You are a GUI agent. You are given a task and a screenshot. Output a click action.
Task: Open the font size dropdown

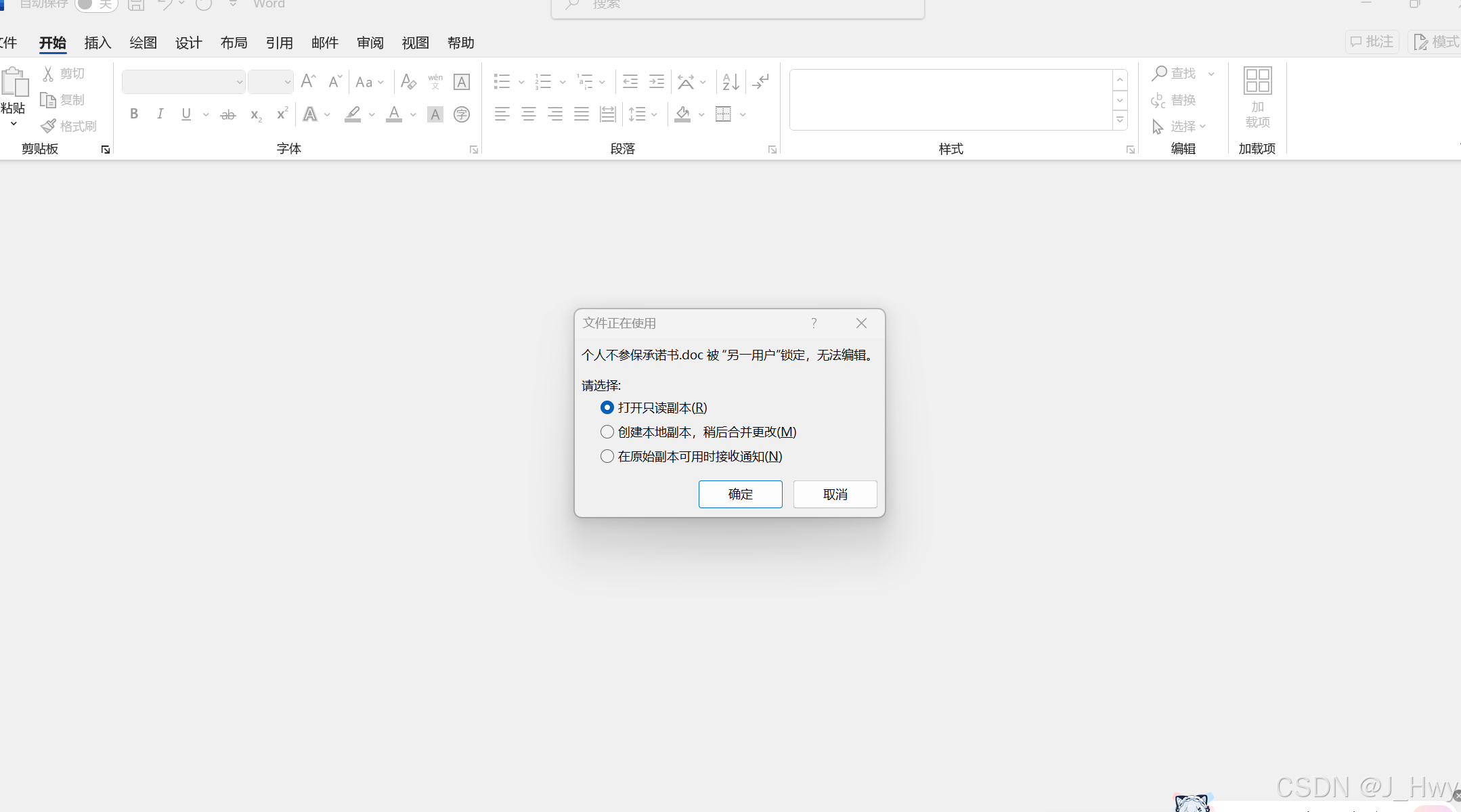coord(287,82)
